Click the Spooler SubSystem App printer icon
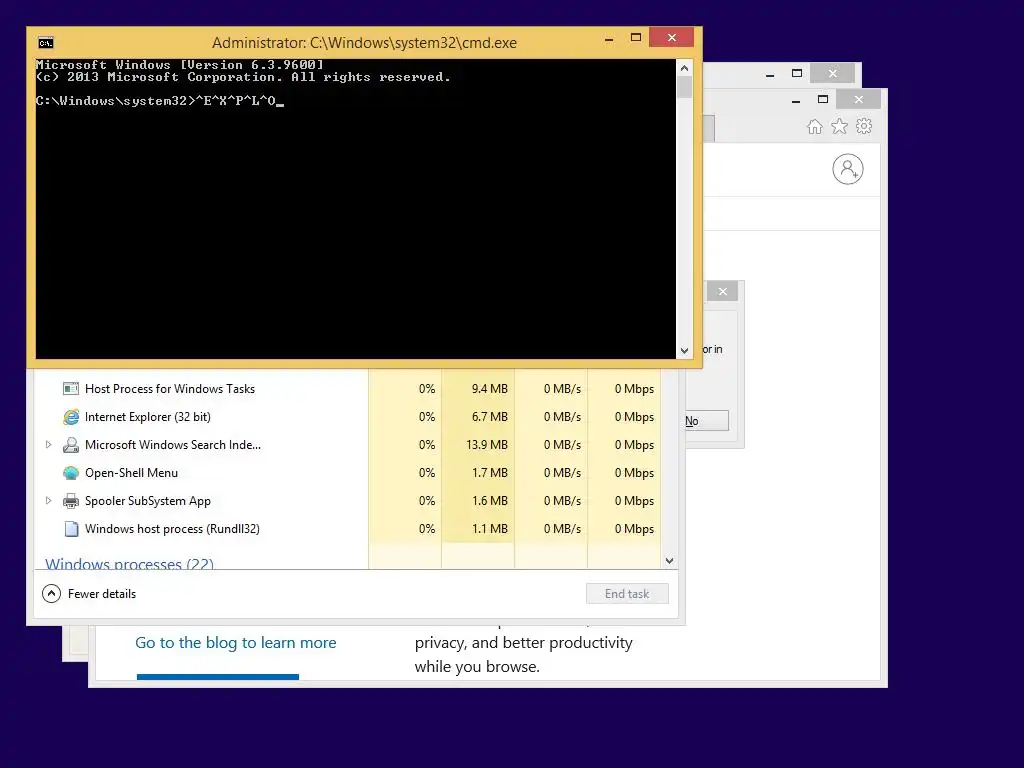Viewport: 1024px width, 768px height. pyautogui.click(x=71, y=501)
